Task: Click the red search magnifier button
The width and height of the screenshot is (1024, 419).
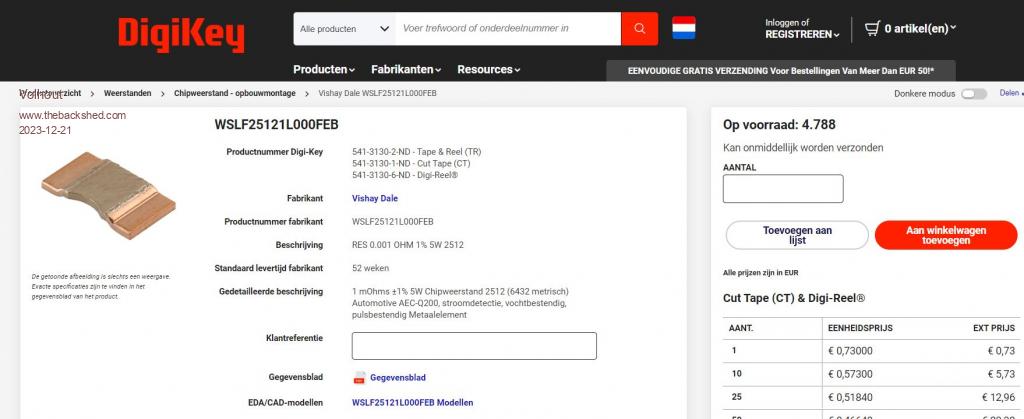Action: [x=639, y=29]
